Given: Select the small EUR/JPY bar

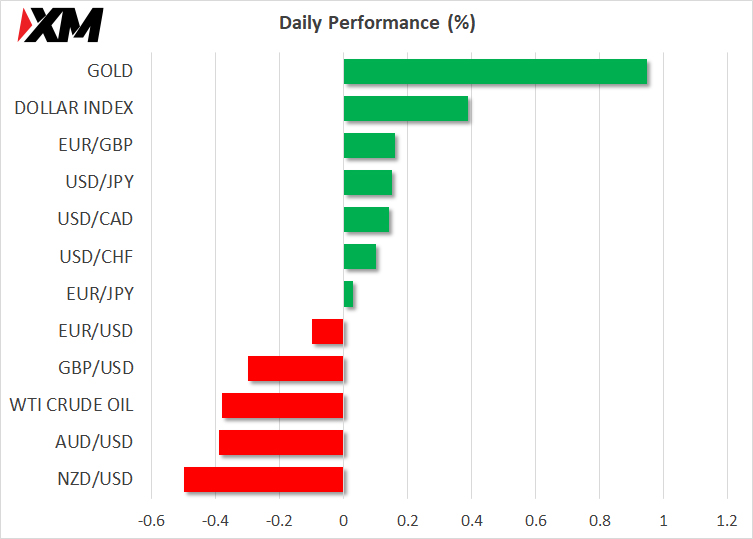Looking at the screenshot, I should [x=348, y=294].
